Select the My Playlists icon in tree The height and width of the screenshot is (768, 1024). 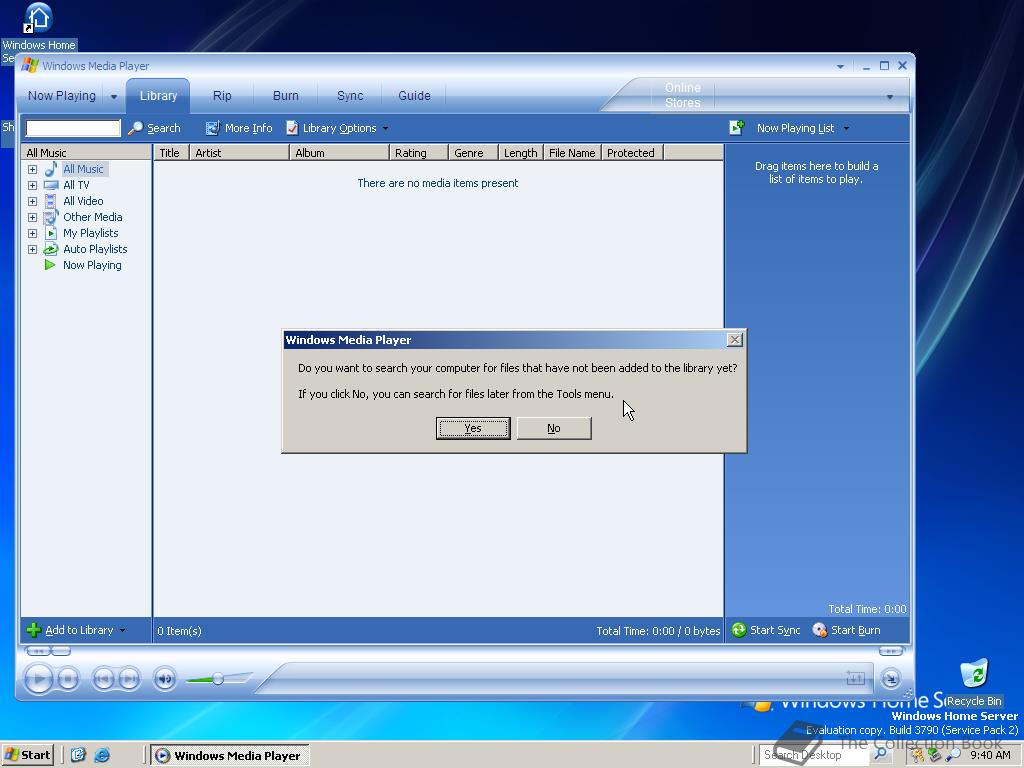51,233
